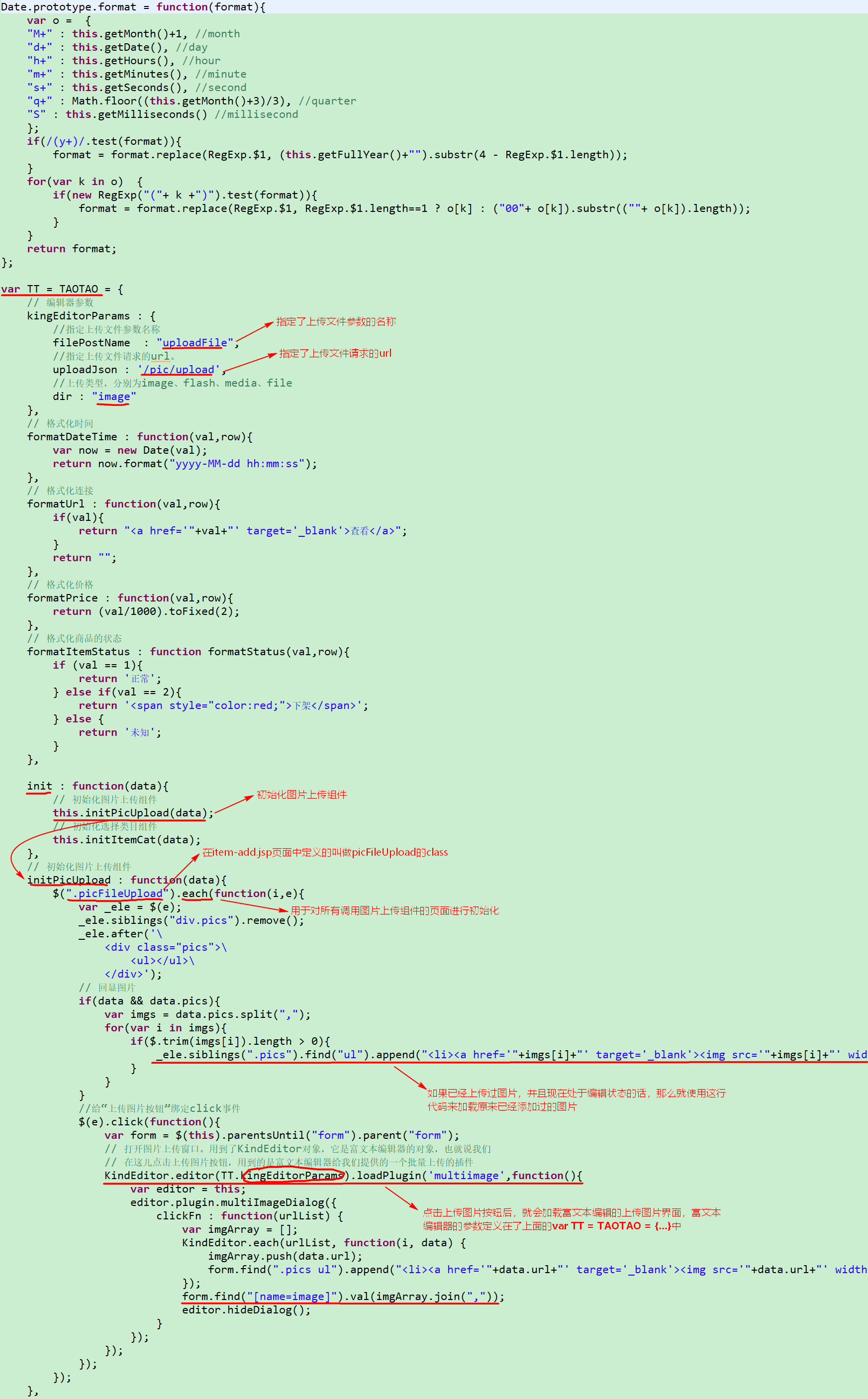Click the "var imgArray = [];" line
Image resolution: width=868 pixels, height=1399 pixels.
[x=240, y=1230]
